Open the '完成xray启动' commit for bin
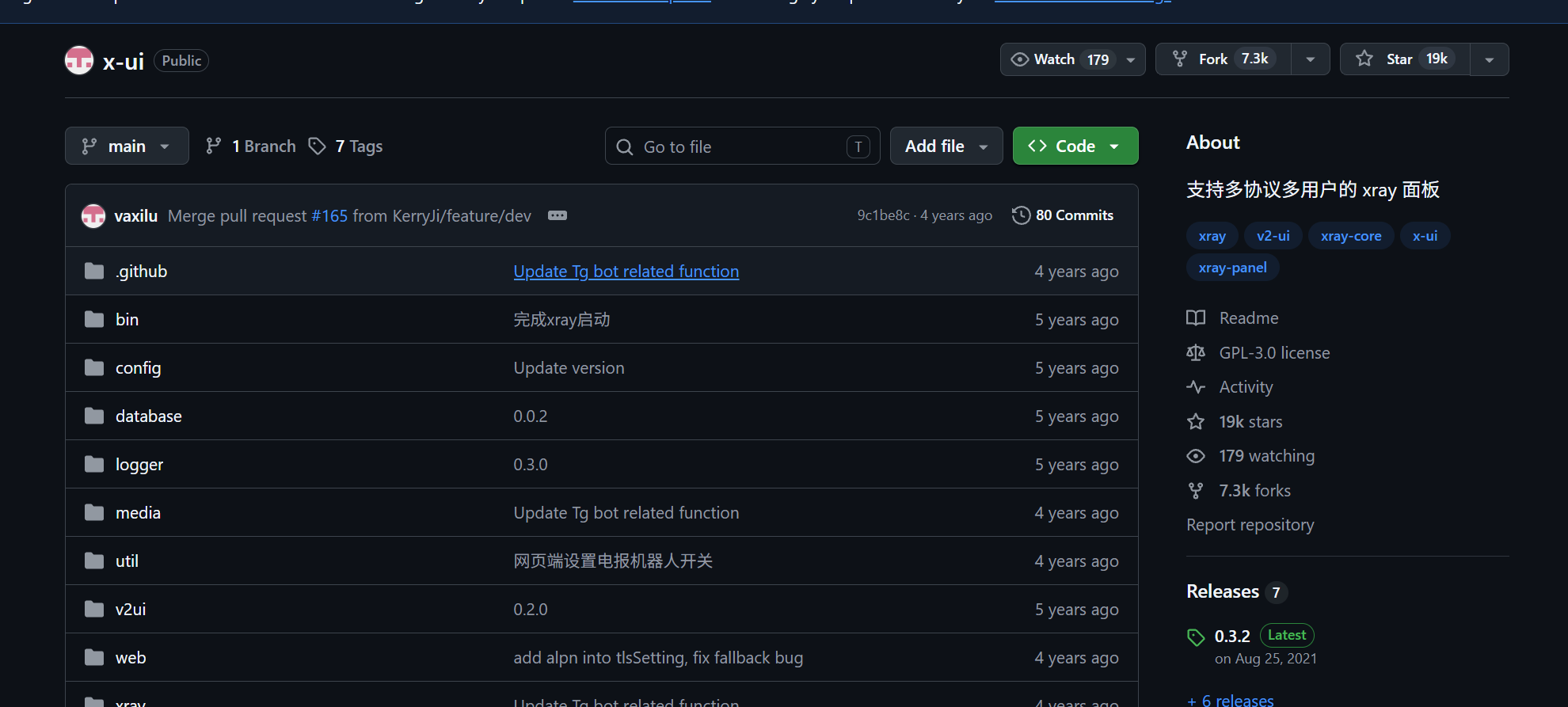 [561, 320]
